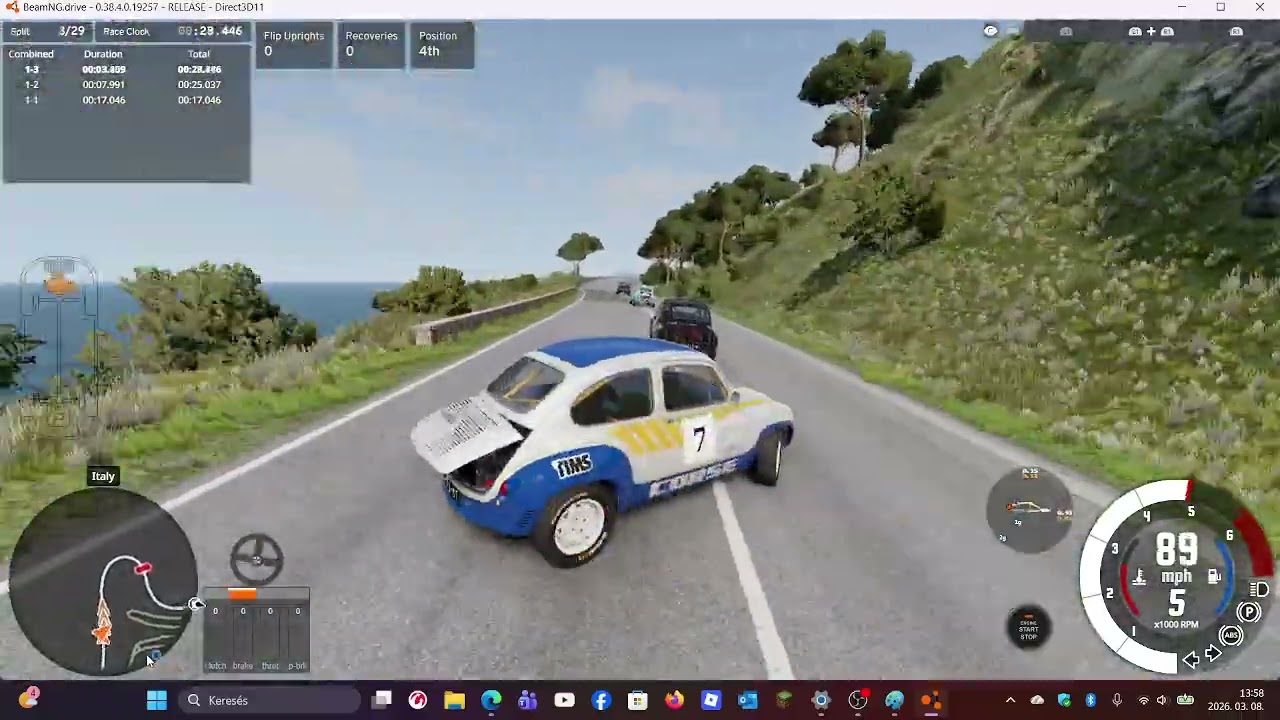Open the battery status tray icon

point(1185,700)
